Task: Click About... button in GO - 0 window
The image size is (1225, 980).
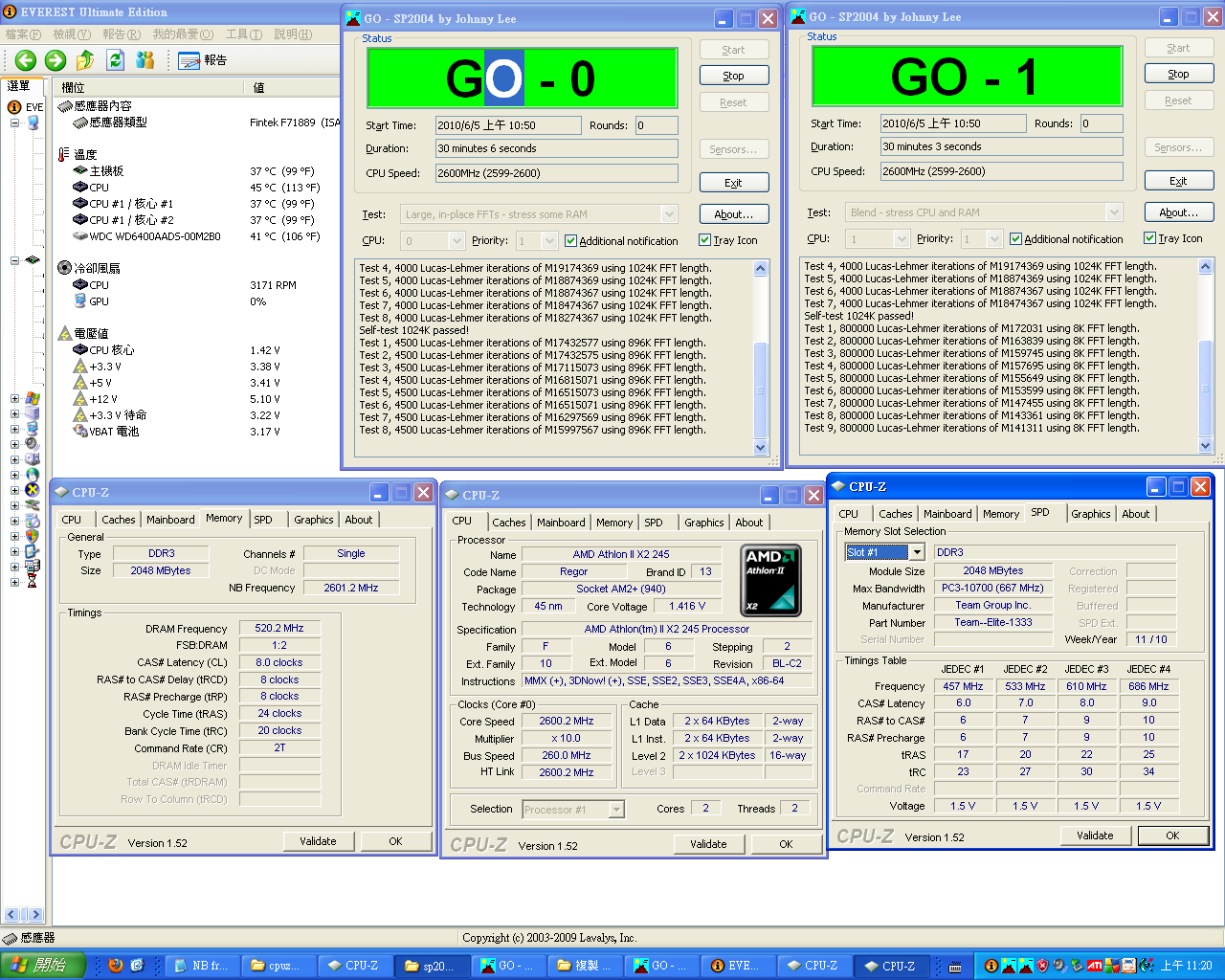Action: [x=734, y=214]
